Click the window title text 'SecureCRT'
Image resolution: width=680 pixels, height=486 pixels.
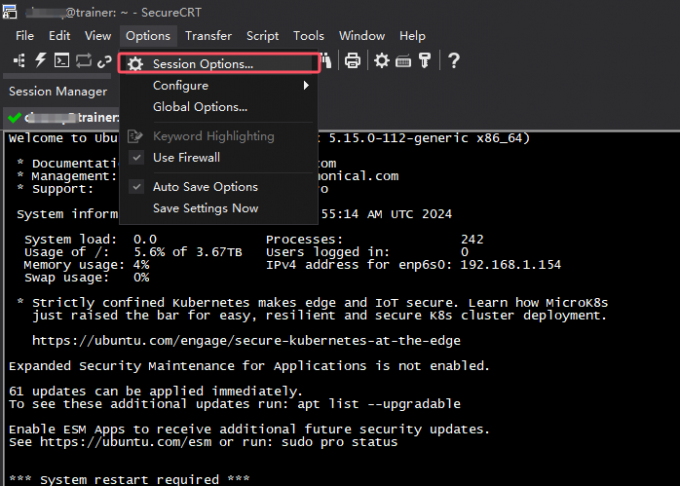(x=171, y=13)
